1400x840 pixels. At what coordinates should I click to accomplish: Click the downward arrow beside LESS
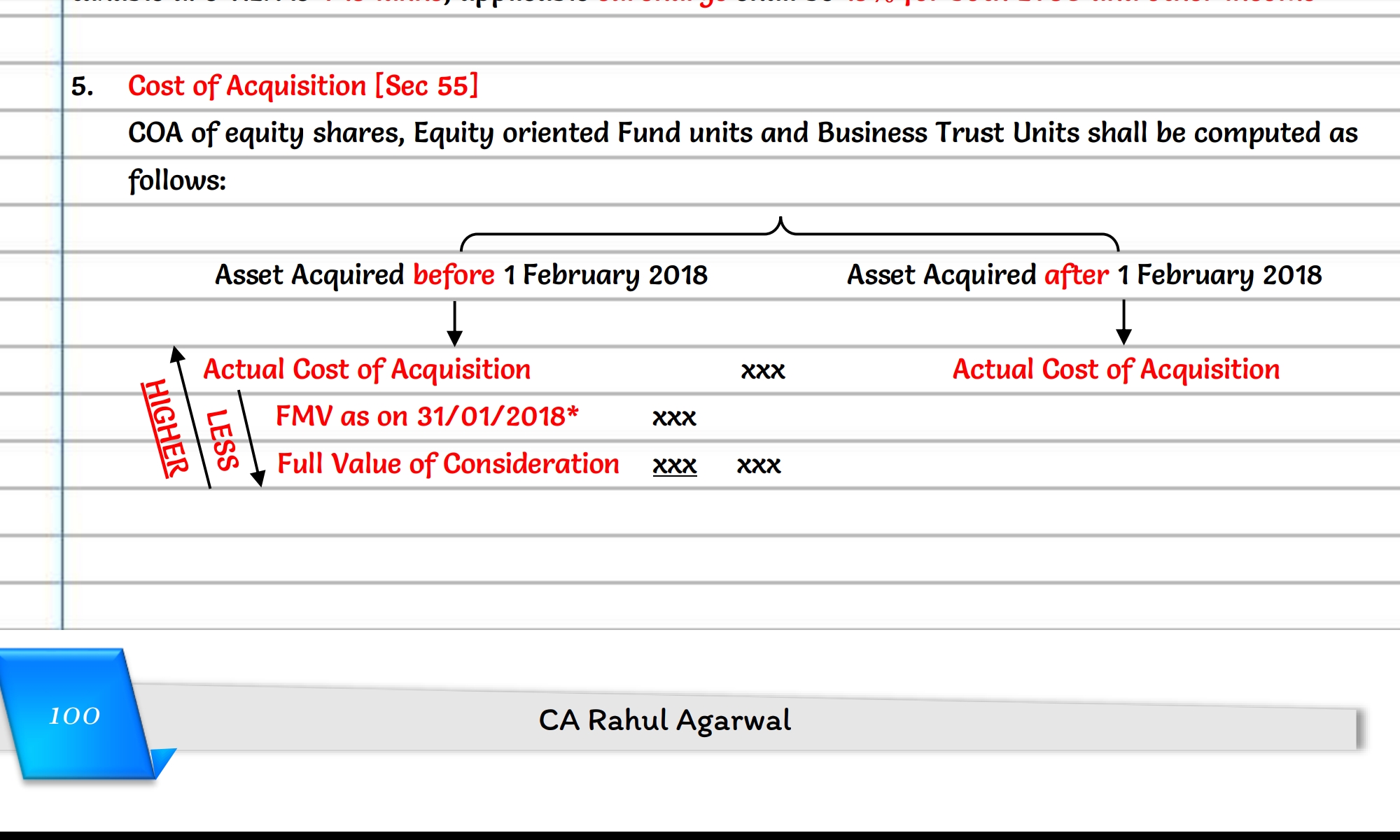pyautogui.click(x=251, y=438)
